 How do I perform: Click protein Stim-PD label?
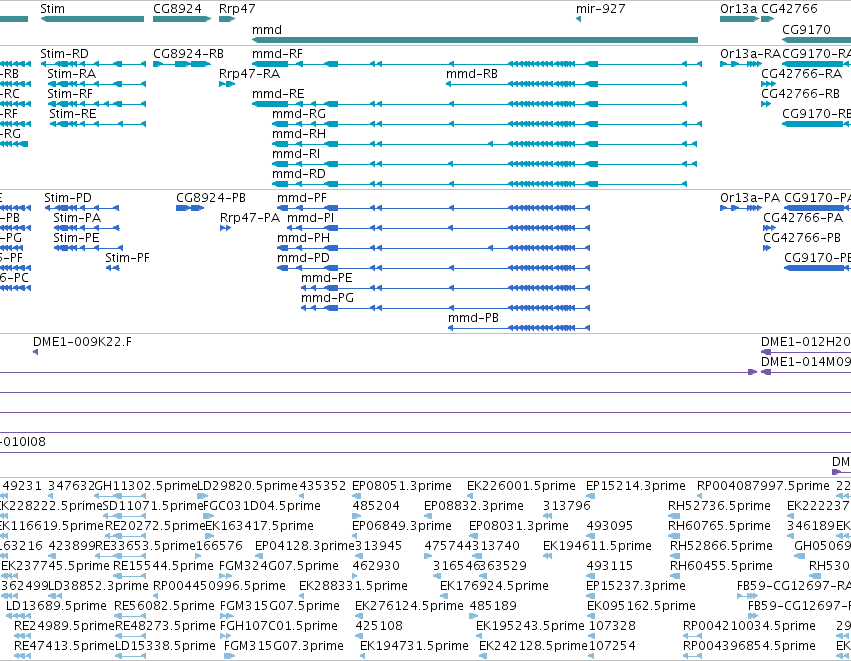point(68,198)
